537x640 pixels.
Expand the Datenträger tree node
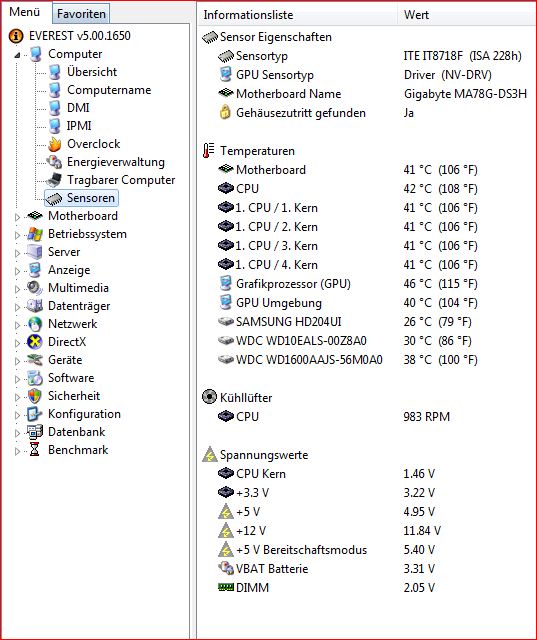17,307
